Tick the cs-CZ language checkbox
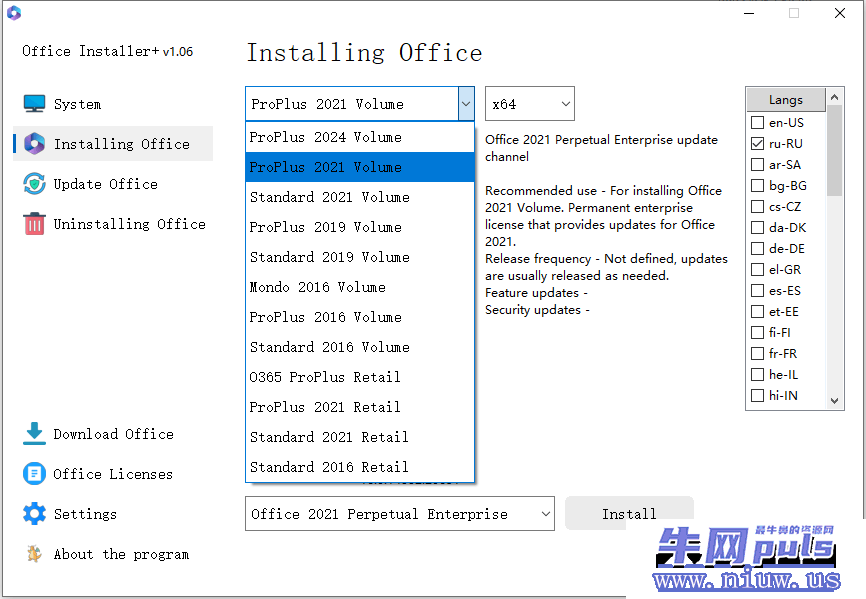 click(x=757, y=206)
